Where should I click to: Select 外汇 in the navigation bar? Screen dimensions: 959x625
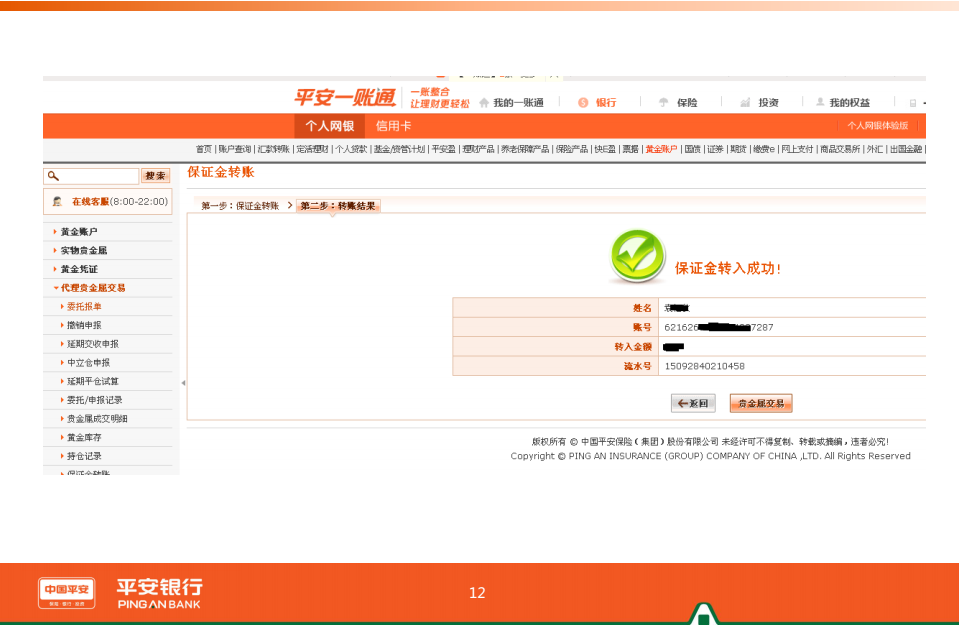click(x=875, y=149)
